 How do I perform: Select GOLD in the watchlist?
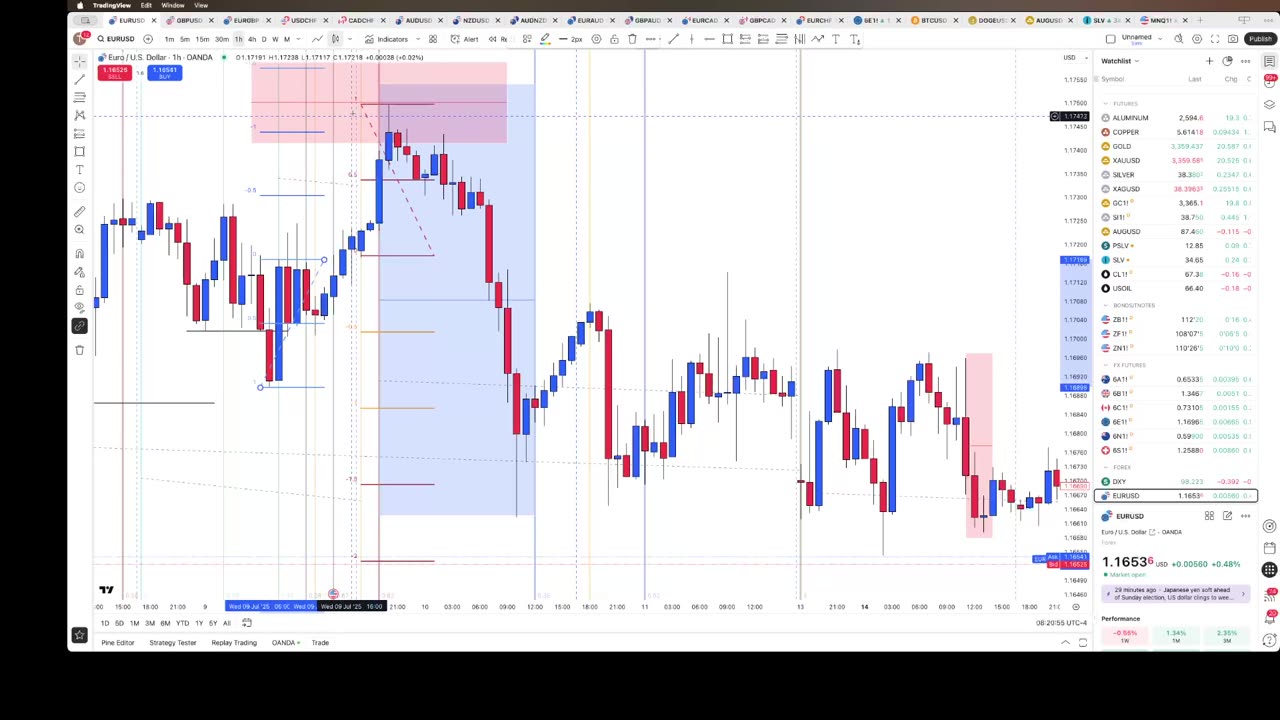point(1175,146)
